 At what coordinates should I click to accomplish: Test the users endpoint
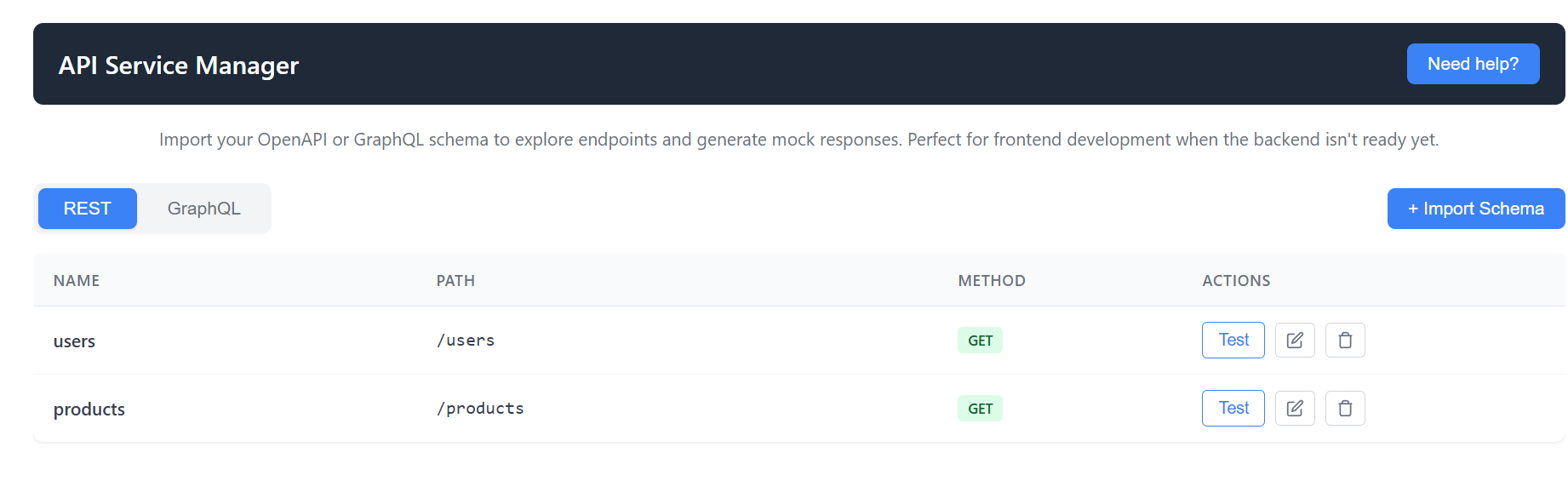1233,341
